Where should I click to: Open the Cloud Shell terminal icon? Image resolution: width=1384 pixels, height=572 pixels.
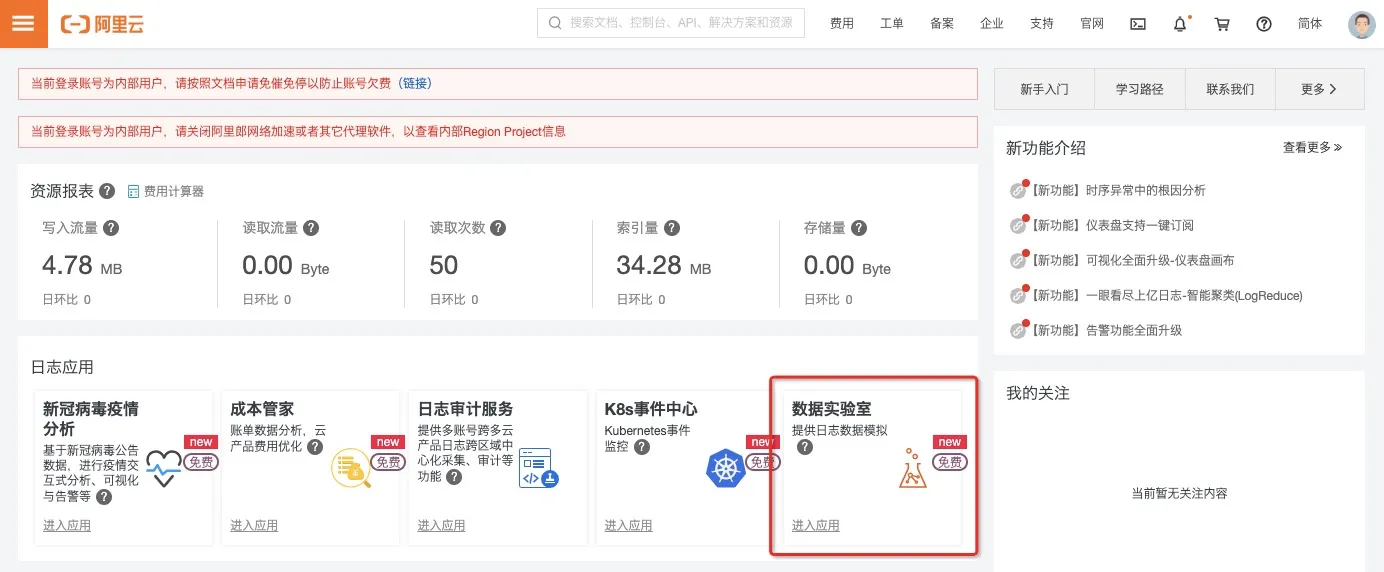[1138, 24]
